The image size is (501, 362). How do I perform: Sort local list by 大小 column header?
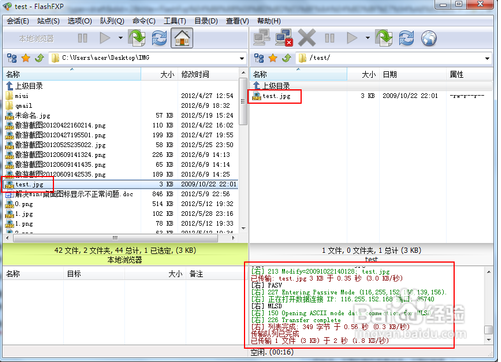[x=159, y=74]
